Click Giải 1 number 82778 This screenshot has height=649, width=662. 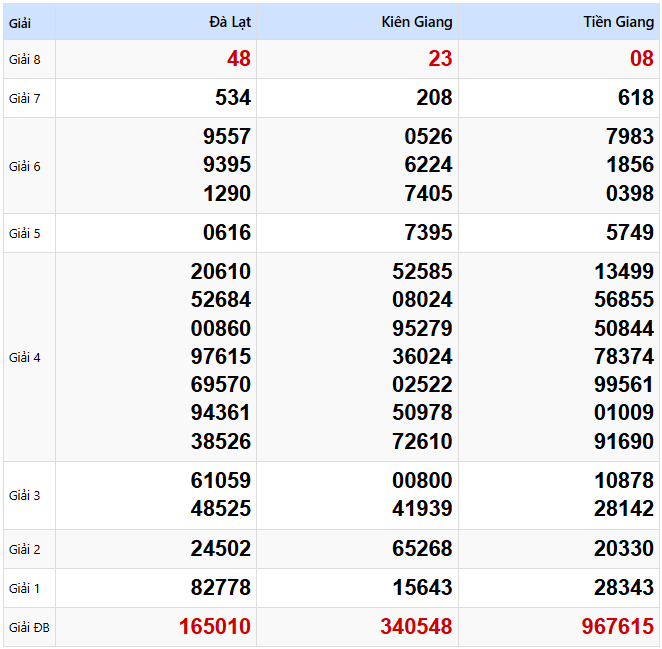pos(221,588)
